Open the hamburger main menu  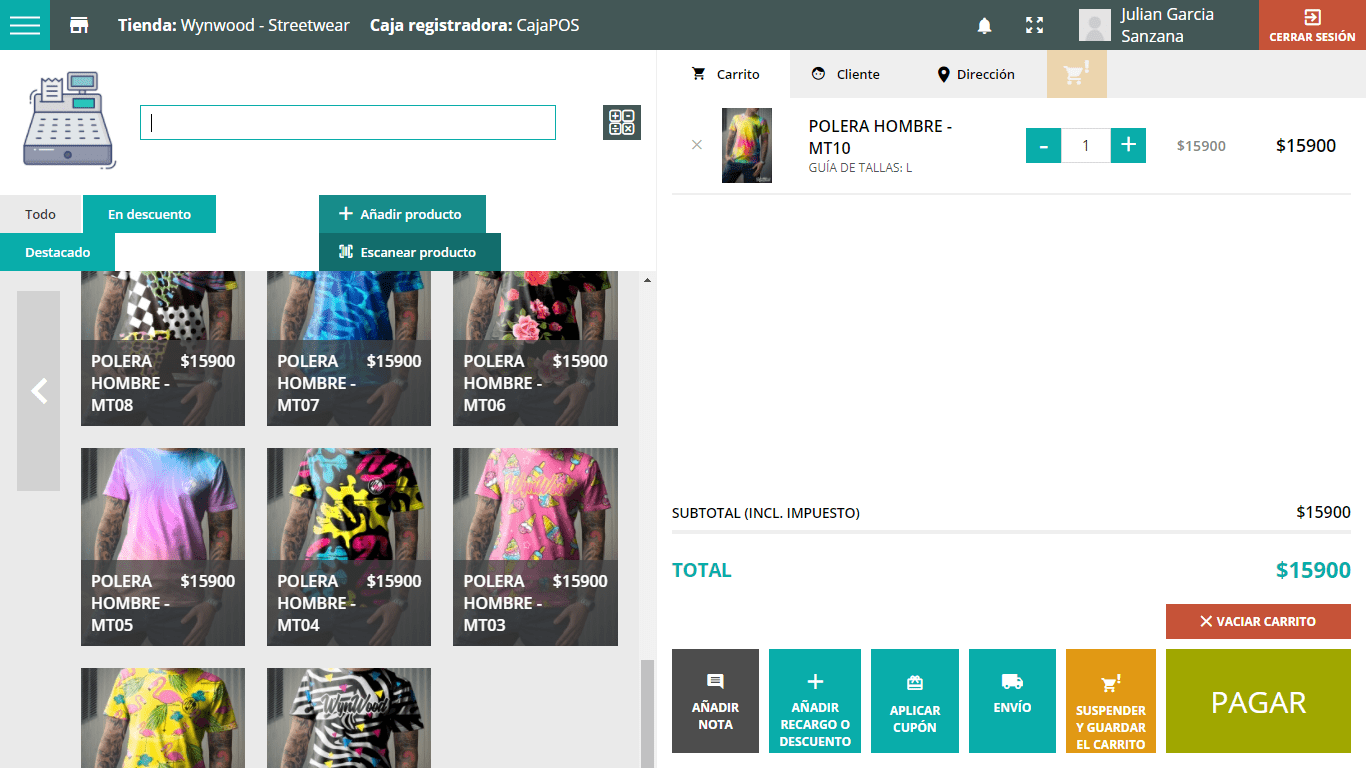(24, 25)
